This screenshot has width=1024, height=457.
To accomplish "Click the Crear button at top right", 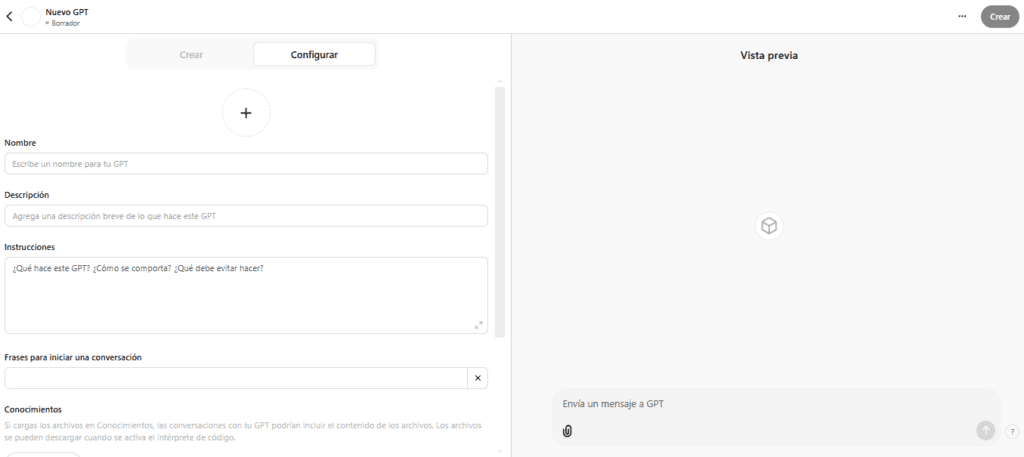I will (1000, 17).
